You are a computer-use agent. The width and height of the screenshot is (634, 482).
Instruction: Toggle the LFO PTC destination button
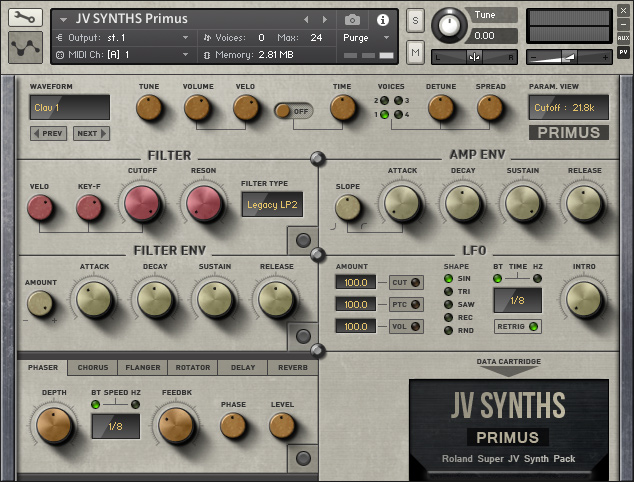[406, 304]
